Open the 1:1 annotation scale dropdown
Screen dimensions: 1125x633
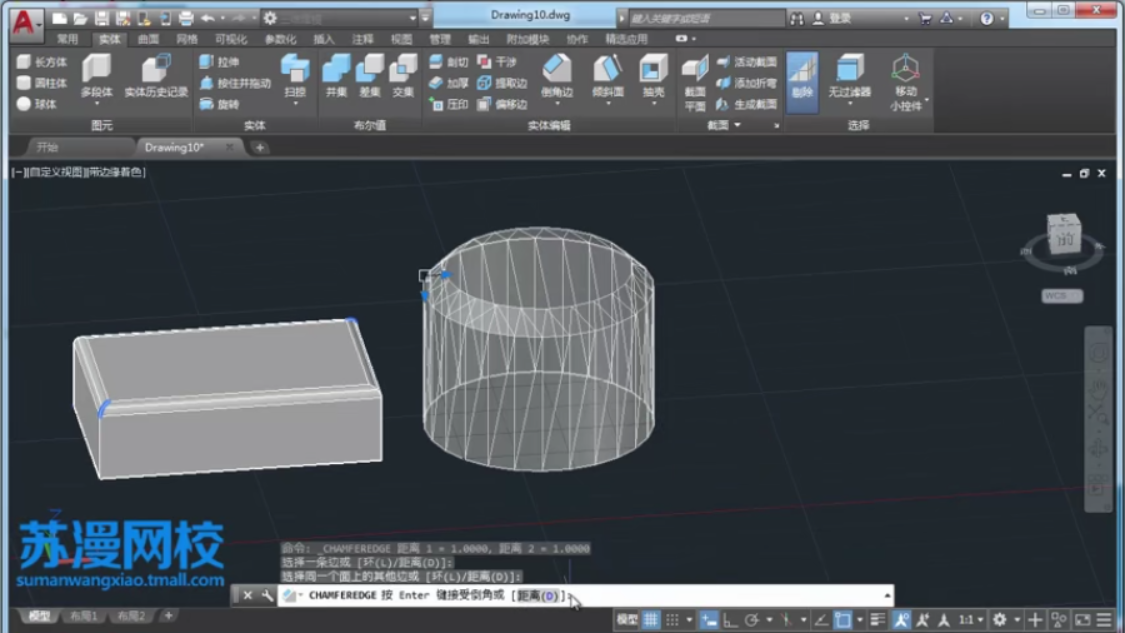[x=971, y=620]
